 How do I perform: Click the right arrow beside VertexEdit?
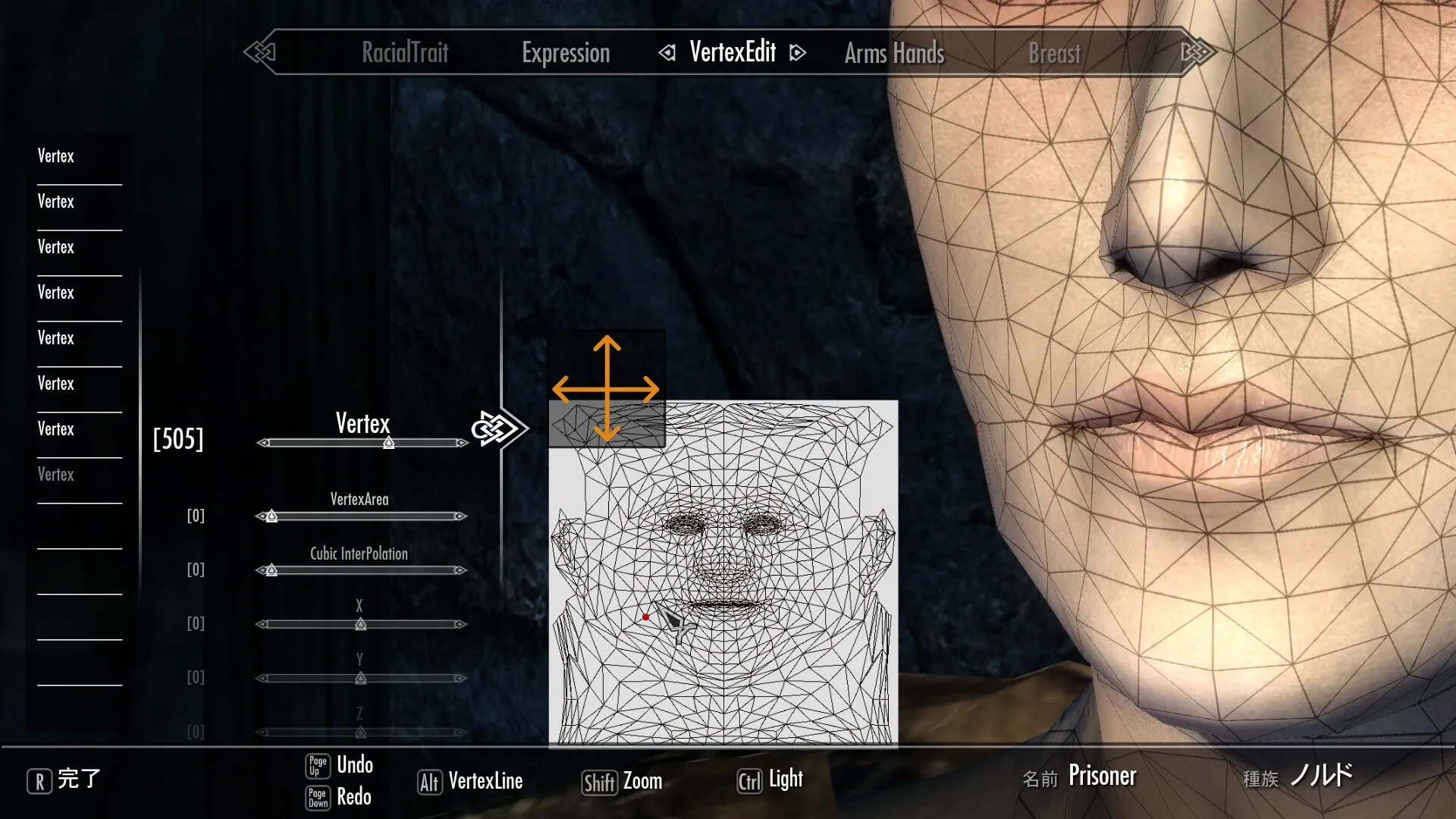click(797, 53)
